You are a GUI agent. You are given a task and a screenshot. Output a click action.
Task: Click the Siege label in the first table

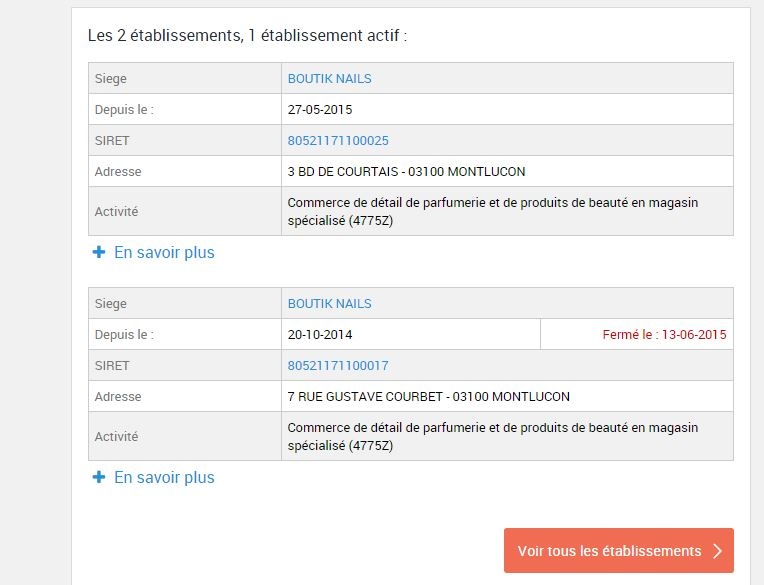(111, 79)
